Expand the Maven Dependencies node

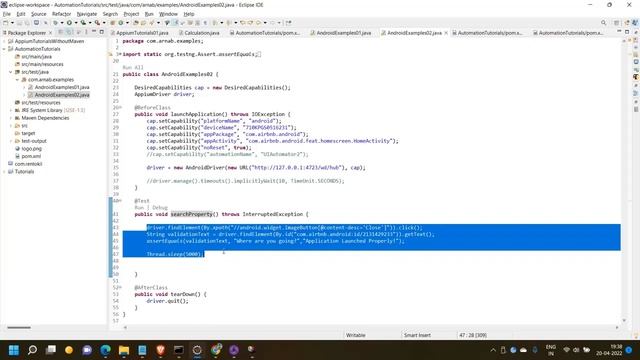click(11, 118)
